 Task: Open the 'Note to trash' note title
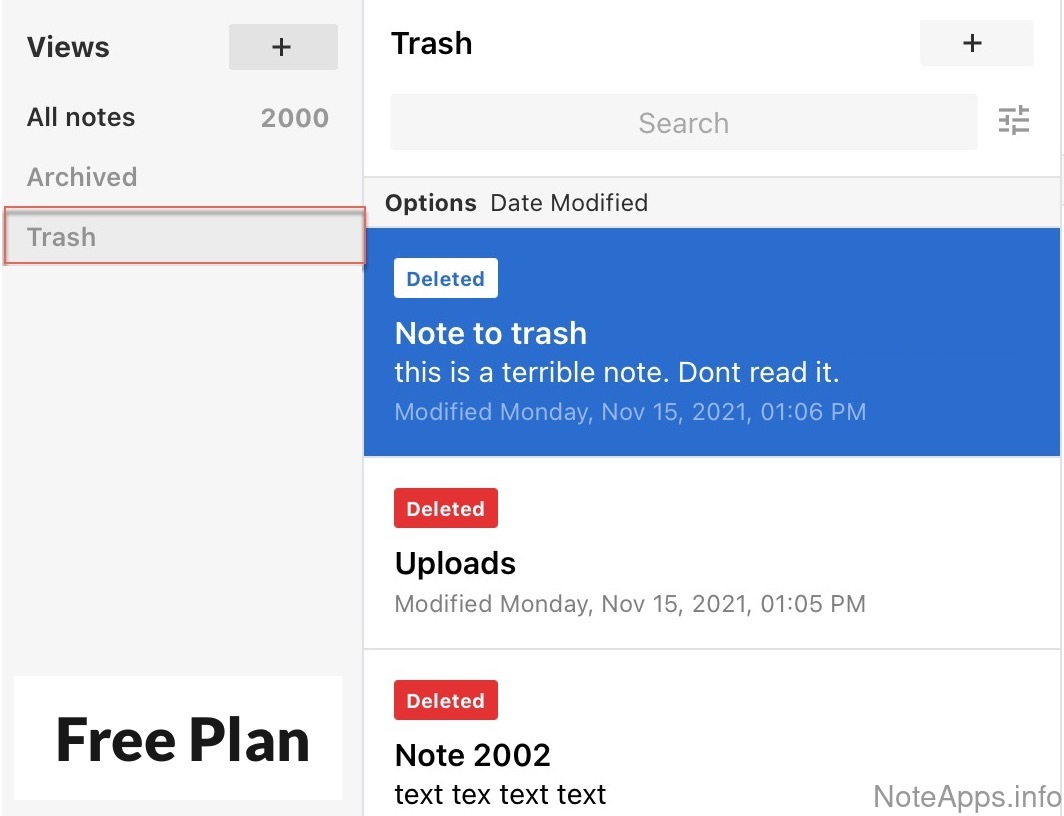point(490,333)
